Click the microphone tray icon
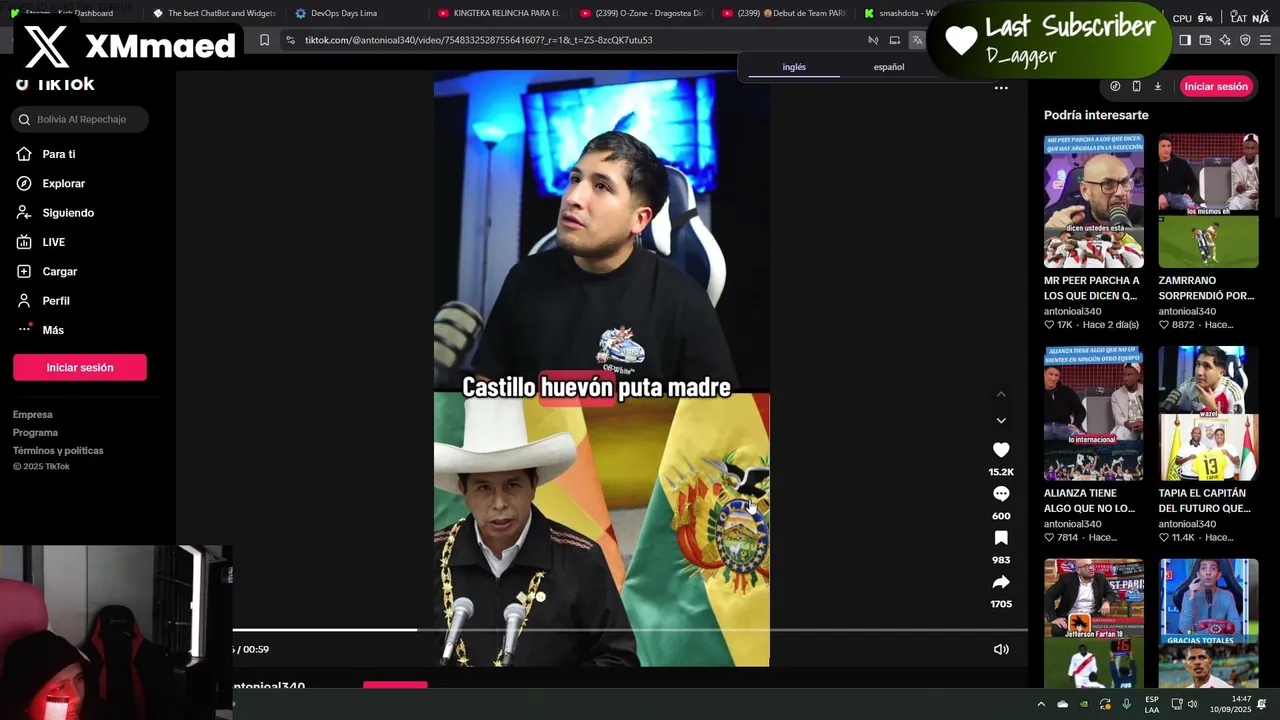The image size is (1280, 720). tap(1127, 704)
